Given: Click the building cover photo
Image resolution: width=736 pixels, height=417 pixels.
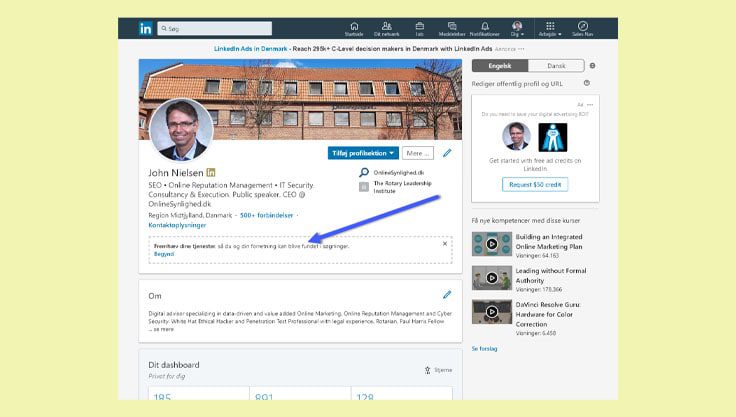Looking at the screenshot, I should click(300, 99).
